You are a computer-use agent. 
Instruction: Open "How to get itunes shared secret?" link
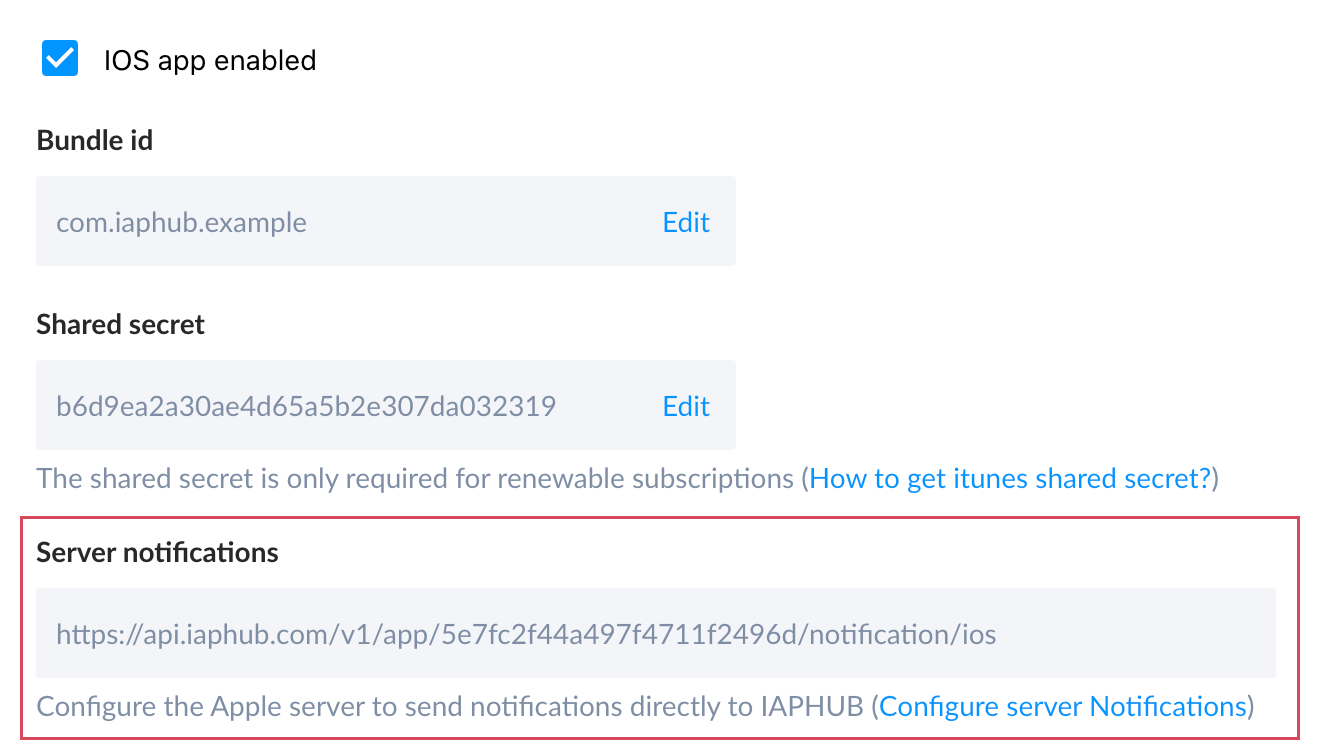click(1010, 479)
